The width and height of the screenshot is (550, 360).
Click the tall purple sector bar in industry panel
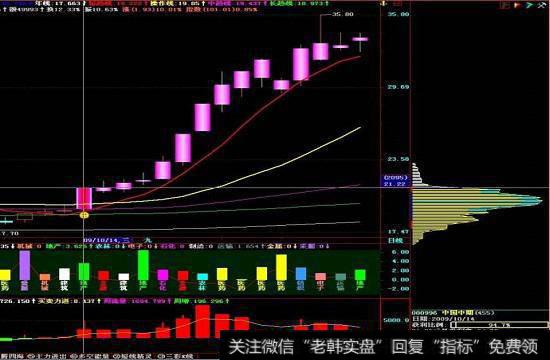25,265
